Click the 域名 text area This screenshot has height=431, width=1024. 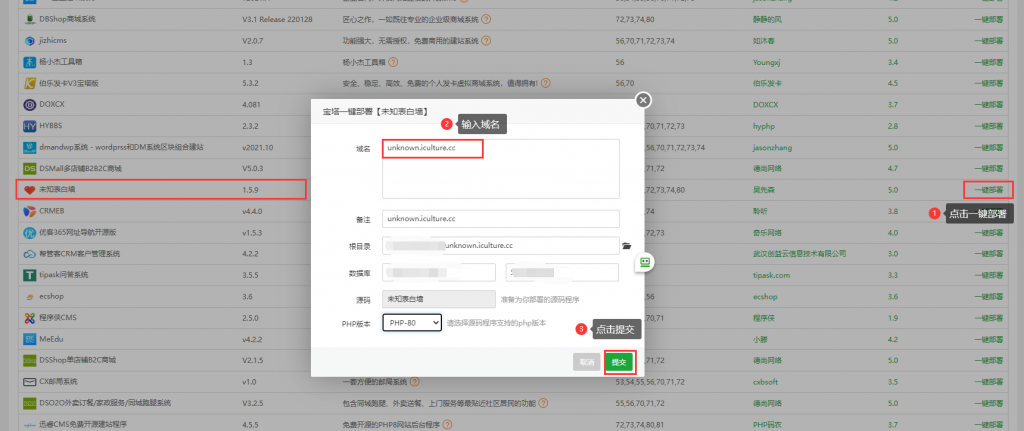click(x=501, y=168)
